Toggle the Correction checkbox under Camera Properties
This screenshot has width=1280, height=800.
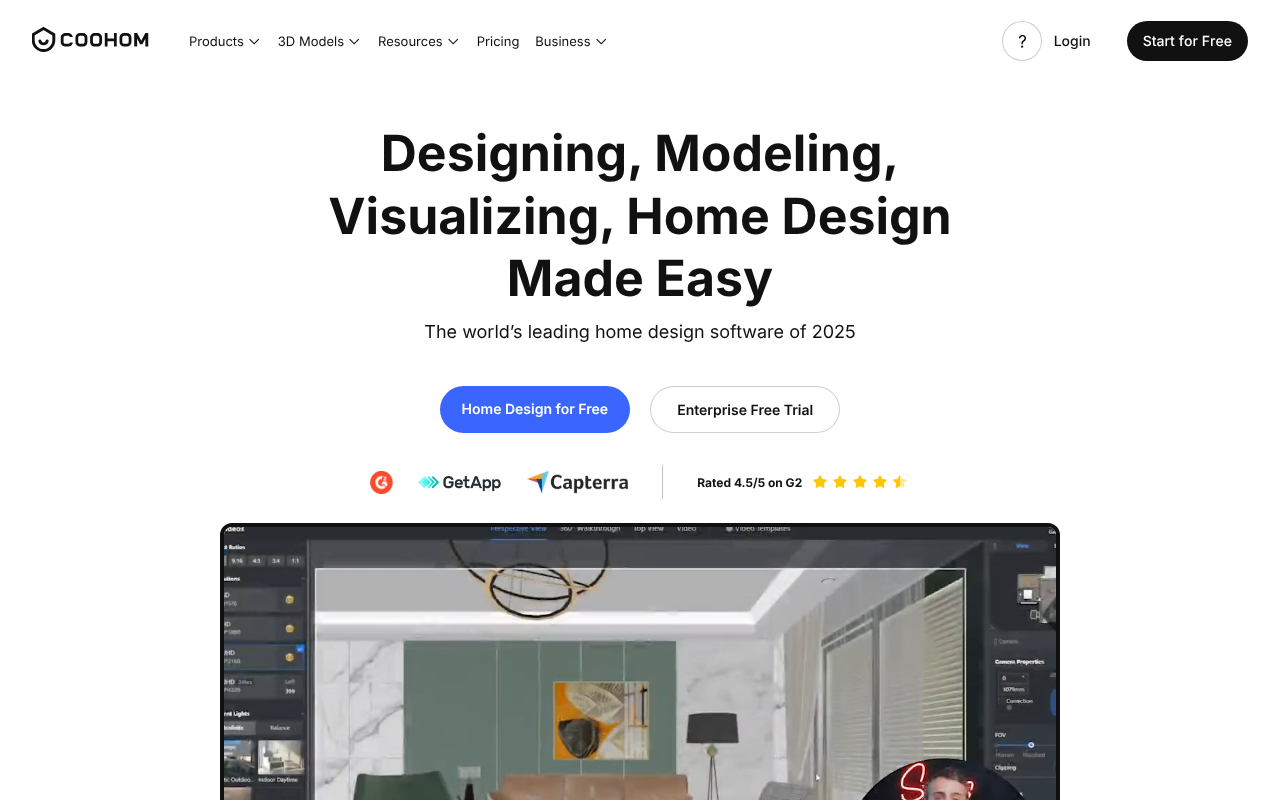pos(1000,701)
